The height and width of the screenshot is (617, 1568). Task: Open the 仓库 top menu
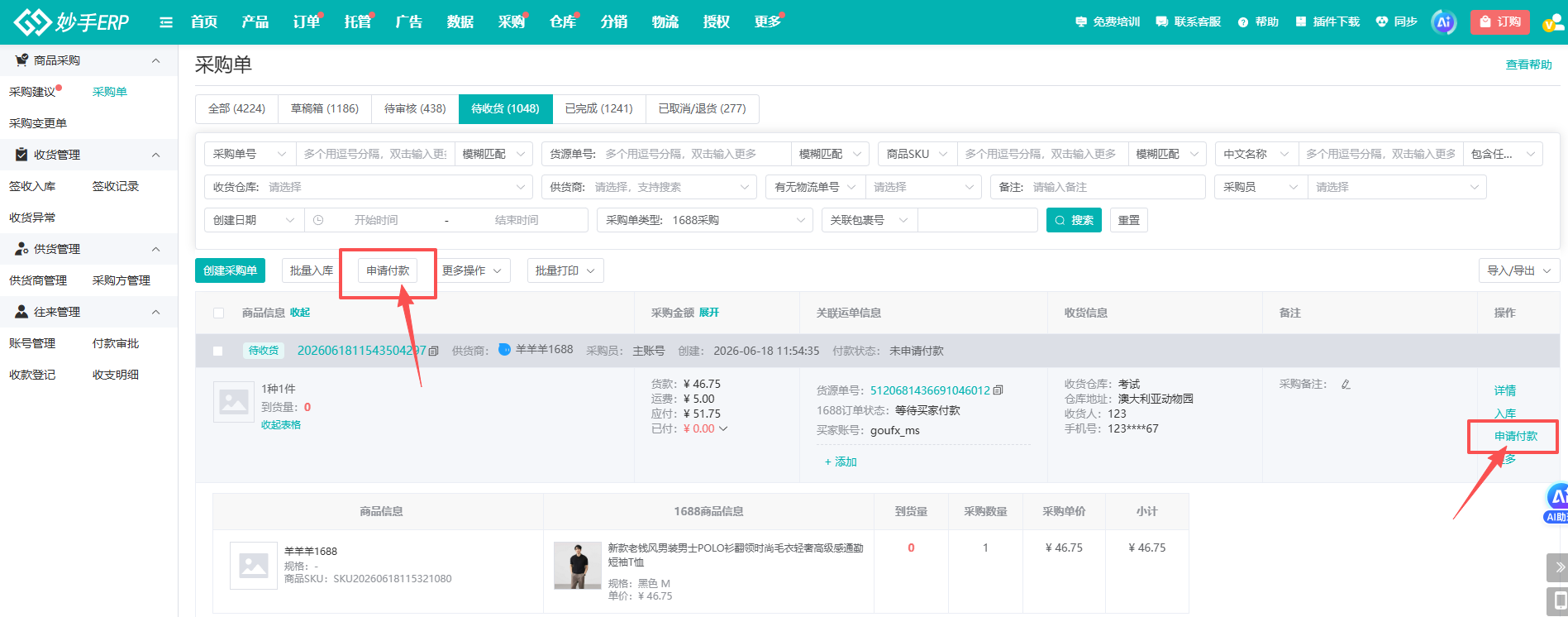(563, 22)
